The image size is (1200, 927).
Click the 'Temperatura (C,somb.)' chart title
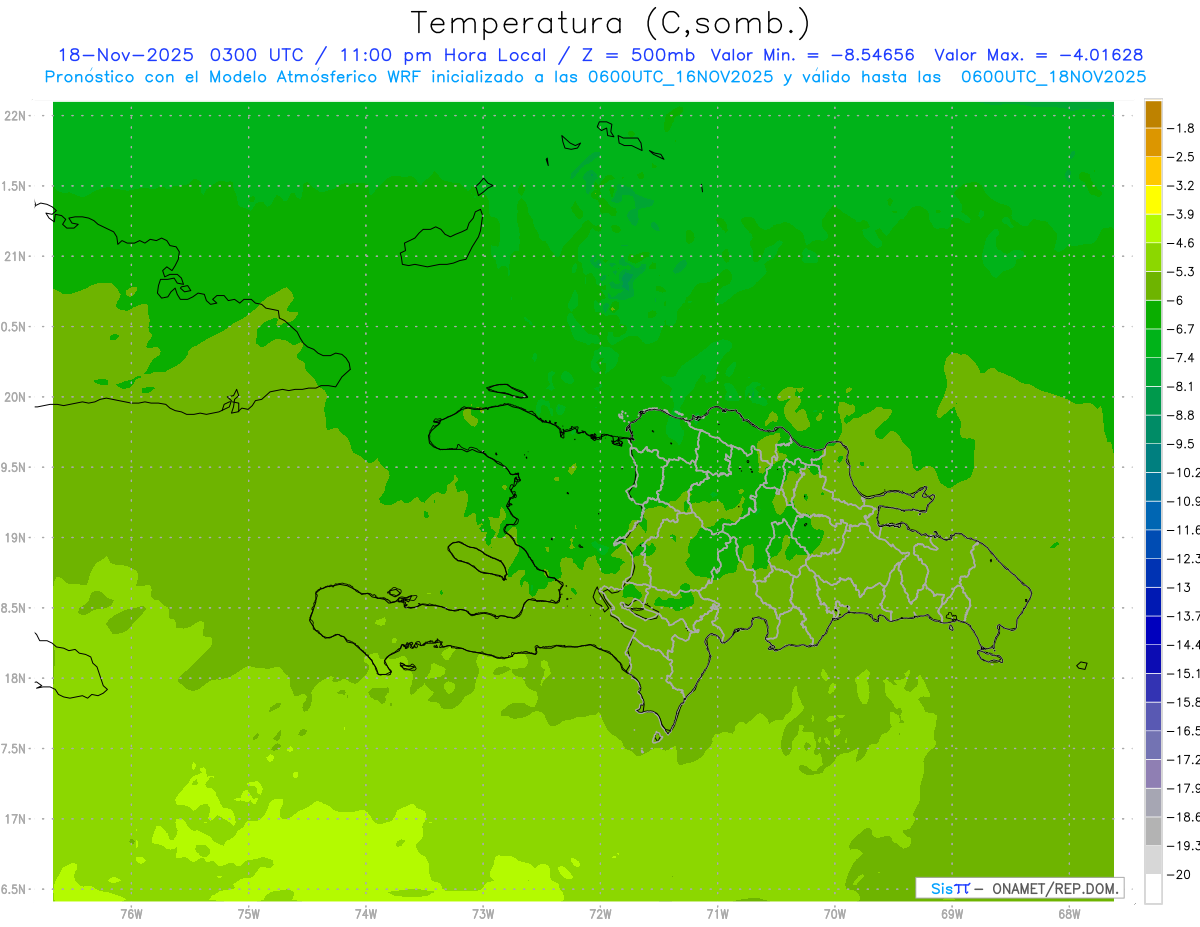pyautogui.click(x=611, y=23)
